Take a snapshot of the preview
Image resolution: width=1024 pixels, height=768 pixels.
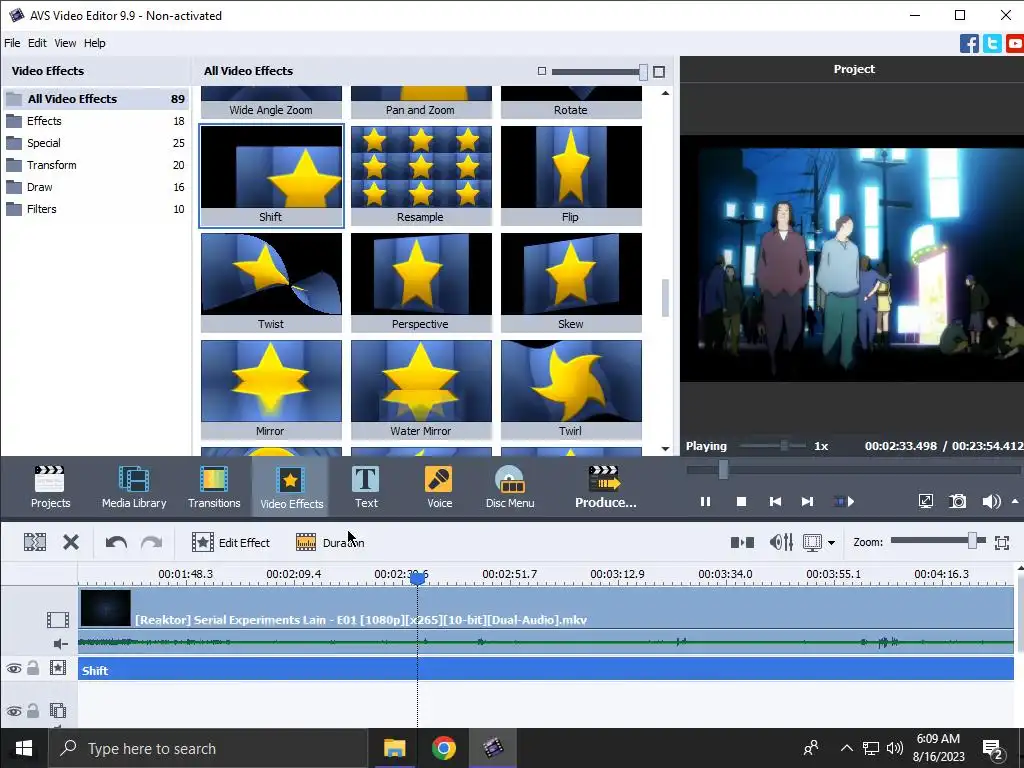coord(957,502)
